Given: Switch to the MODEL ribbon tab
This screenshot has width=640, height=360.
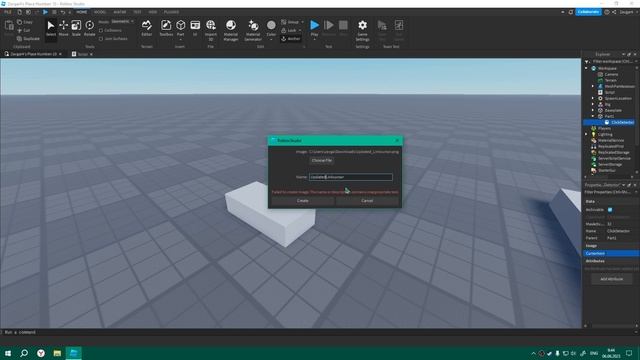Looking at the screenshot, I should coord(100,12).
